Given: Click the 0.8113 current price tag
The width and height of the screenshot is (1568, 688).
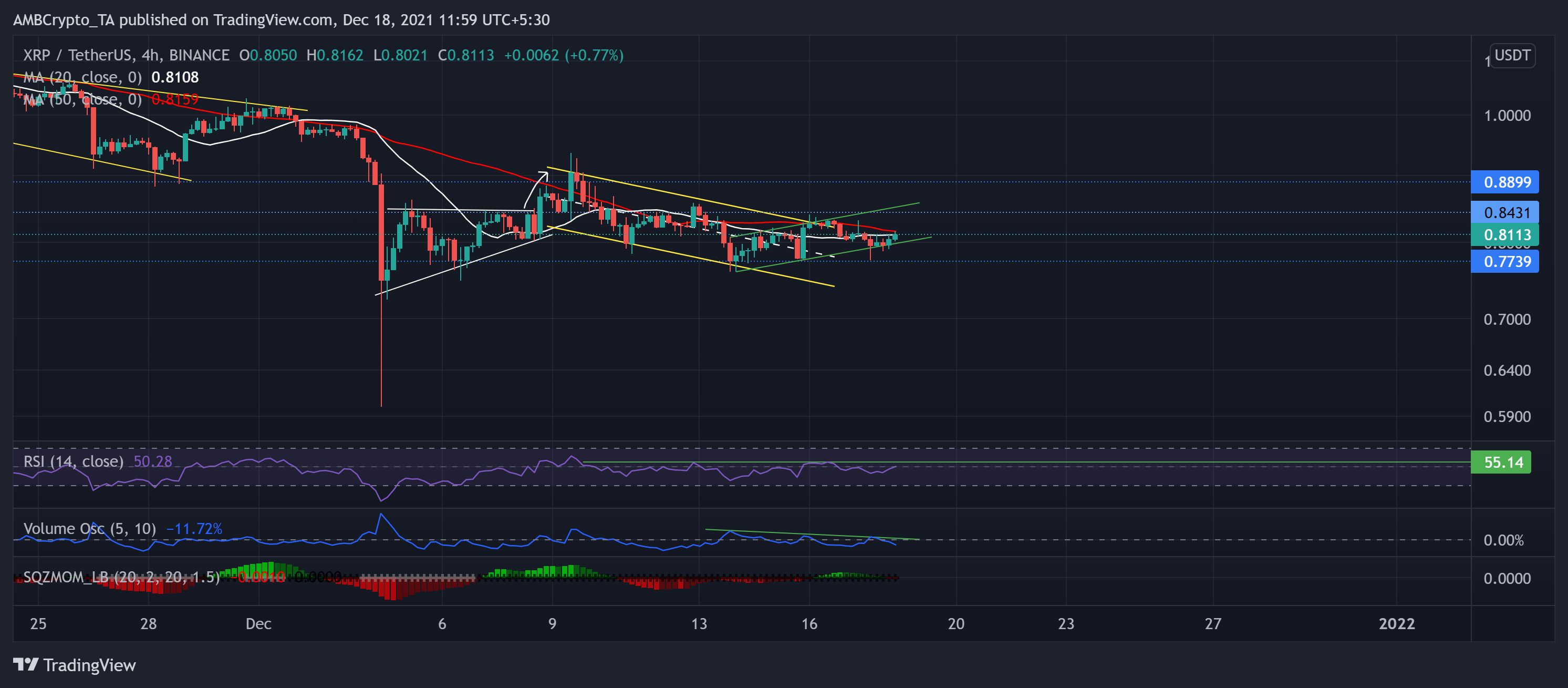Looking at the screenshot, I should tap(1504, 234).
